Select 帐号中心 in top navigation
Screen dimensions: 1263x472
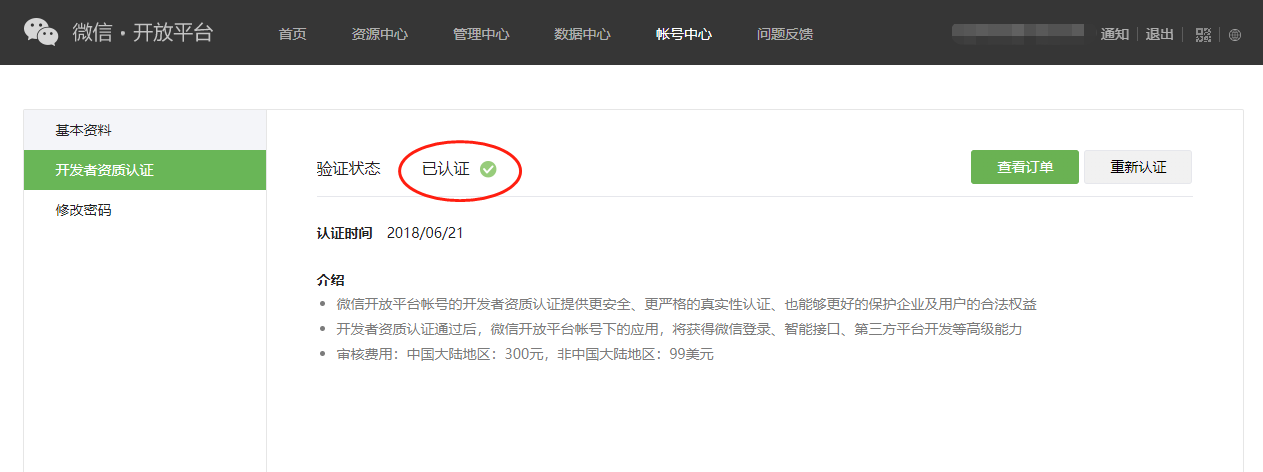tap(684, 34)
